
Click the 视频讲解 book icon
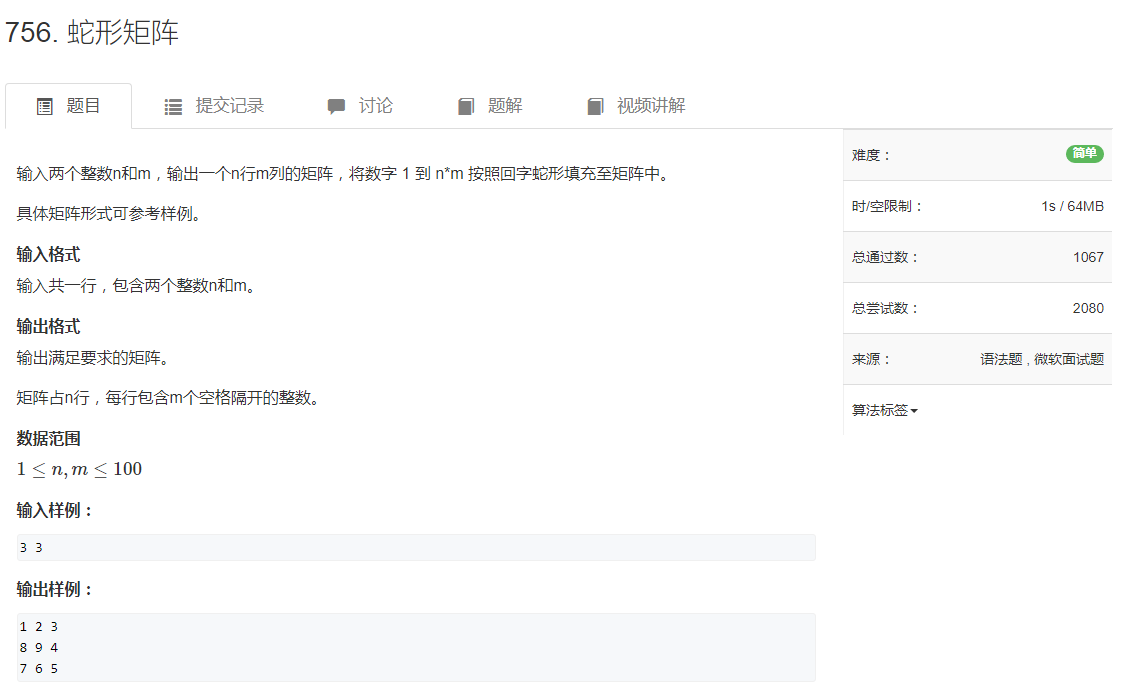click(593, 105)
